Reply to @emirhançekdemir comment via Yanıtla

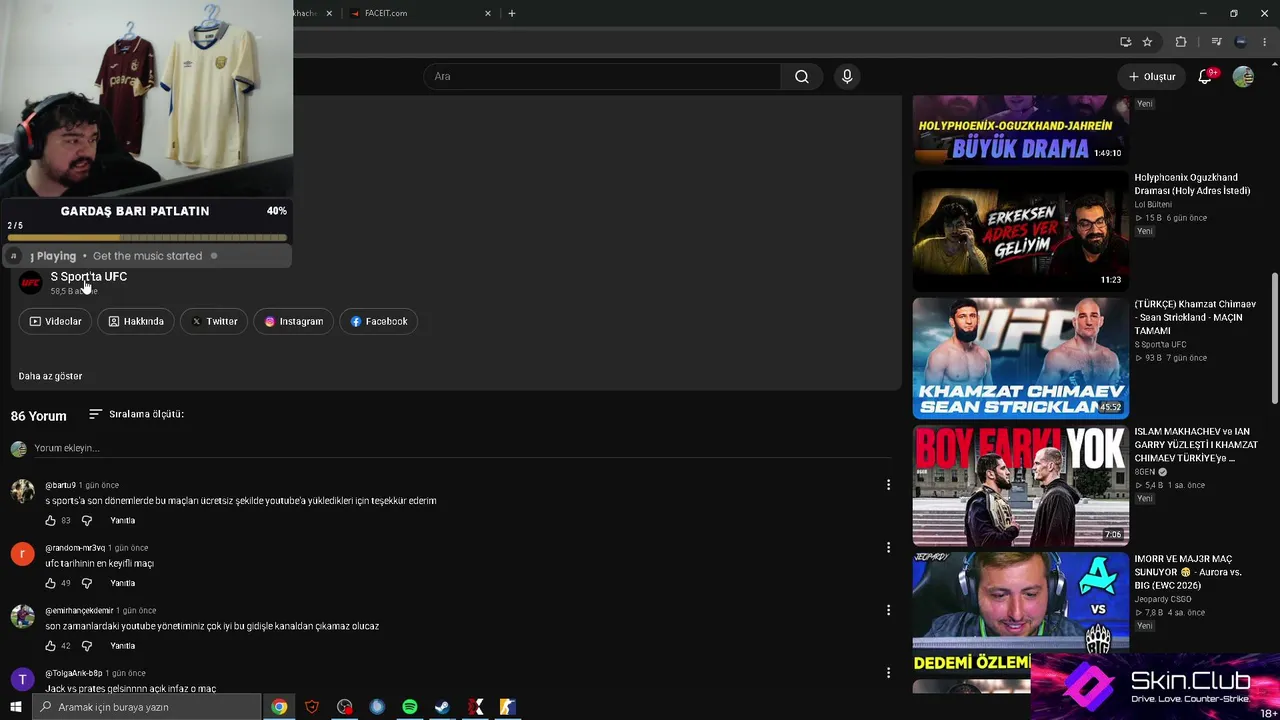122,646
